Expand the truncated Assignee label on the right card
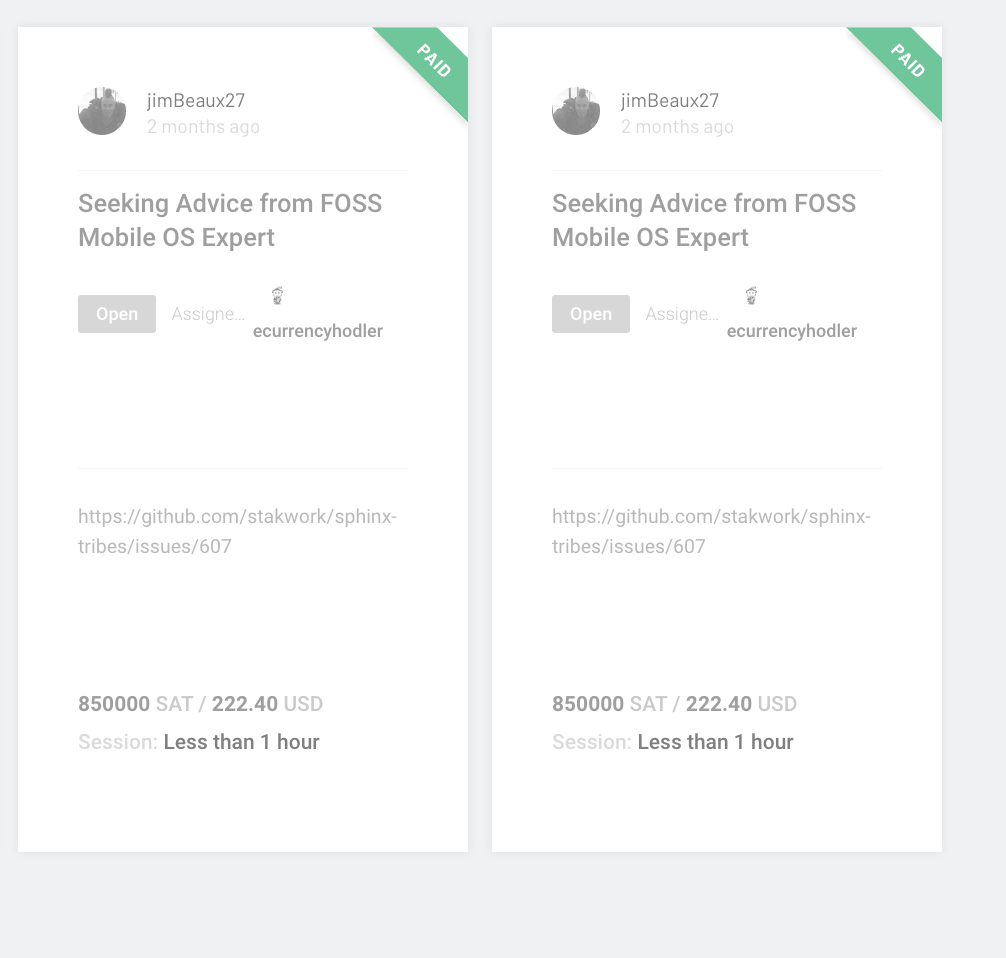The image size is (1006, 958). (682, 313)
